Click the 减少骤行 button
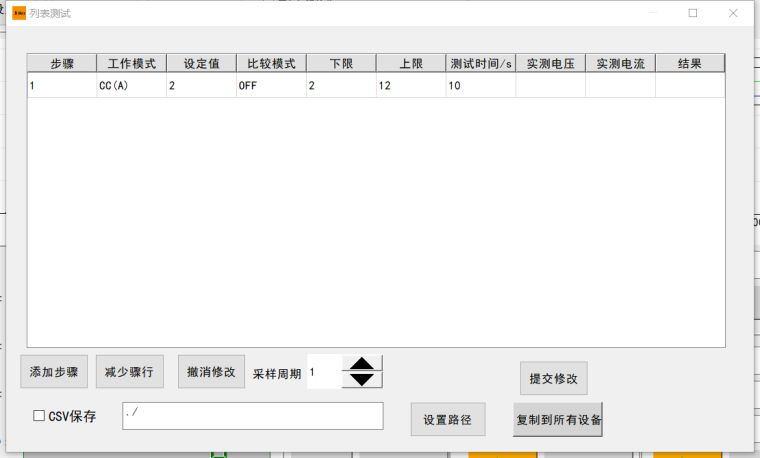 tap(129, 371)
